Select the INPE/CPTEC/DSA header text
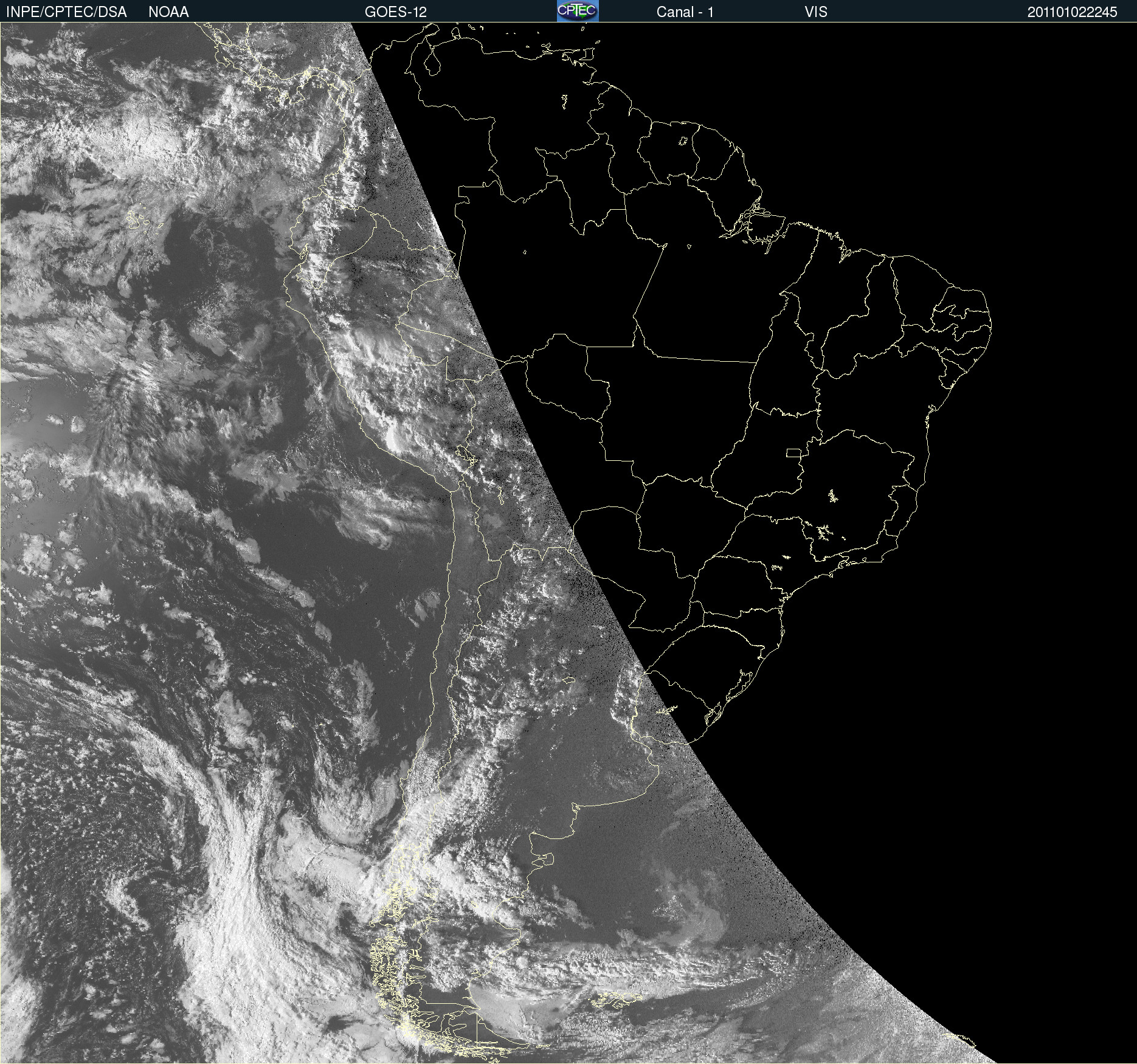Image resolution: width=1137 pixels, height=1064 pixels. coord(66,12)
